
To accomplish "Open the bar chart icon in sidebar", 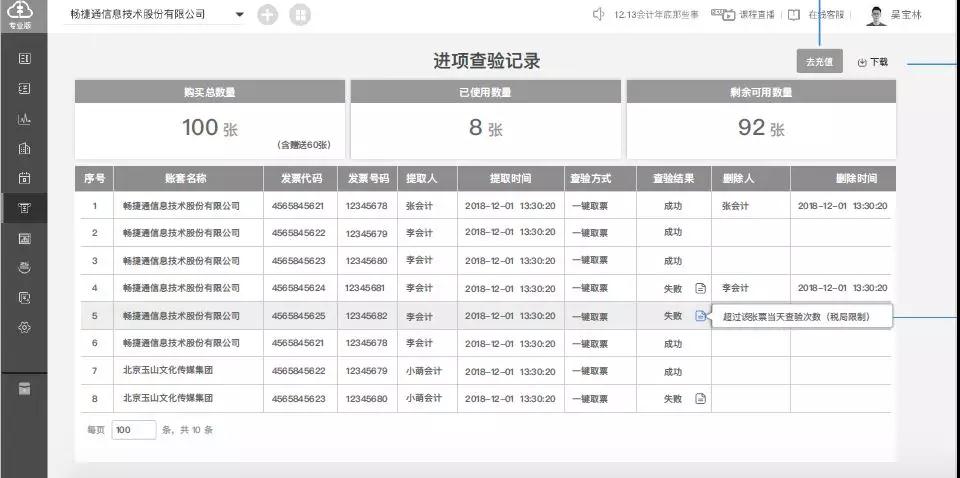I will (25, 119).
